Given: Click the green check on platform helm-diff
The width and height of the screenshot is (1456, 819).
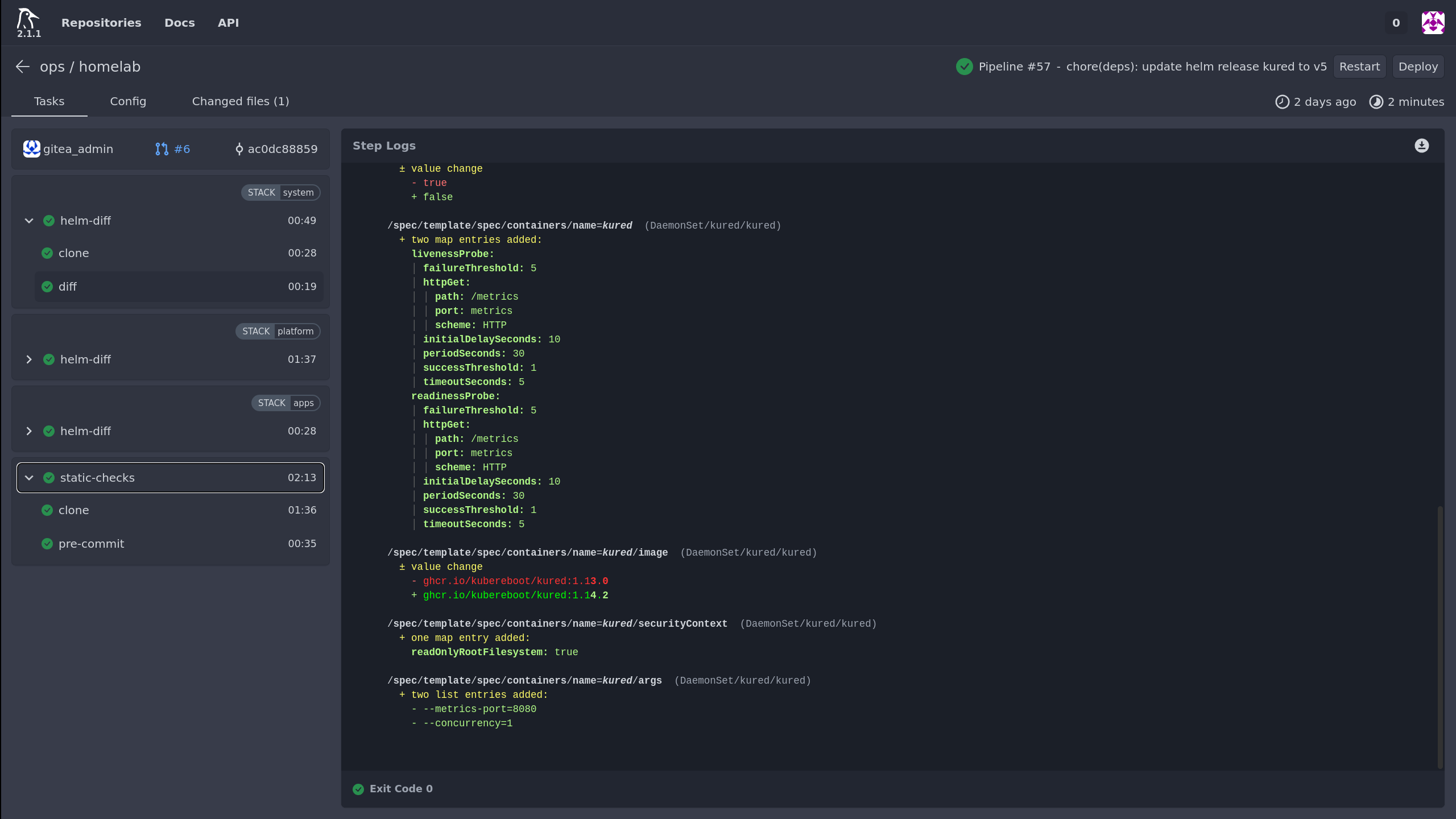Looking at the screenshot, I should 49,359.
